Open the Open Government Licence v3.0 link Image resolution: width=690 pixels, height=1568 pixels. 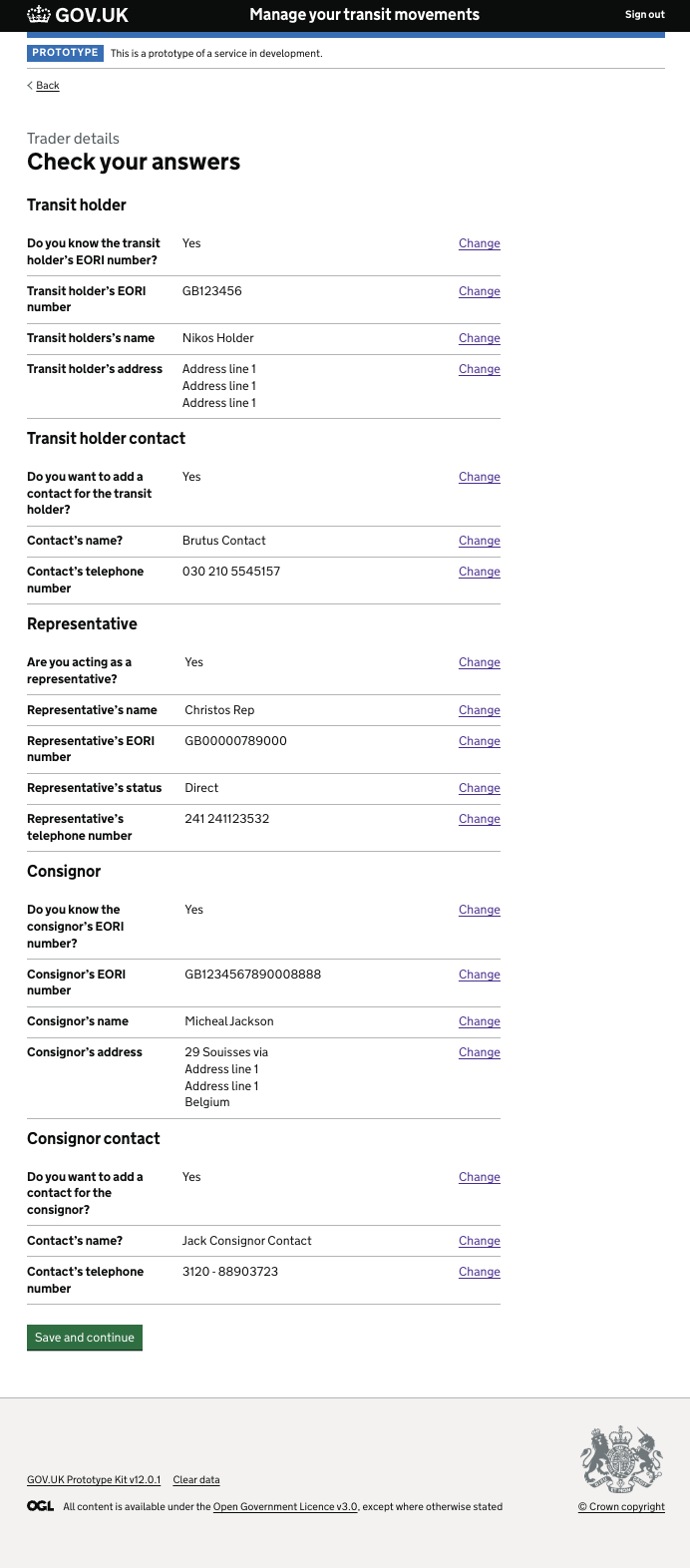tap(286, 1507)
